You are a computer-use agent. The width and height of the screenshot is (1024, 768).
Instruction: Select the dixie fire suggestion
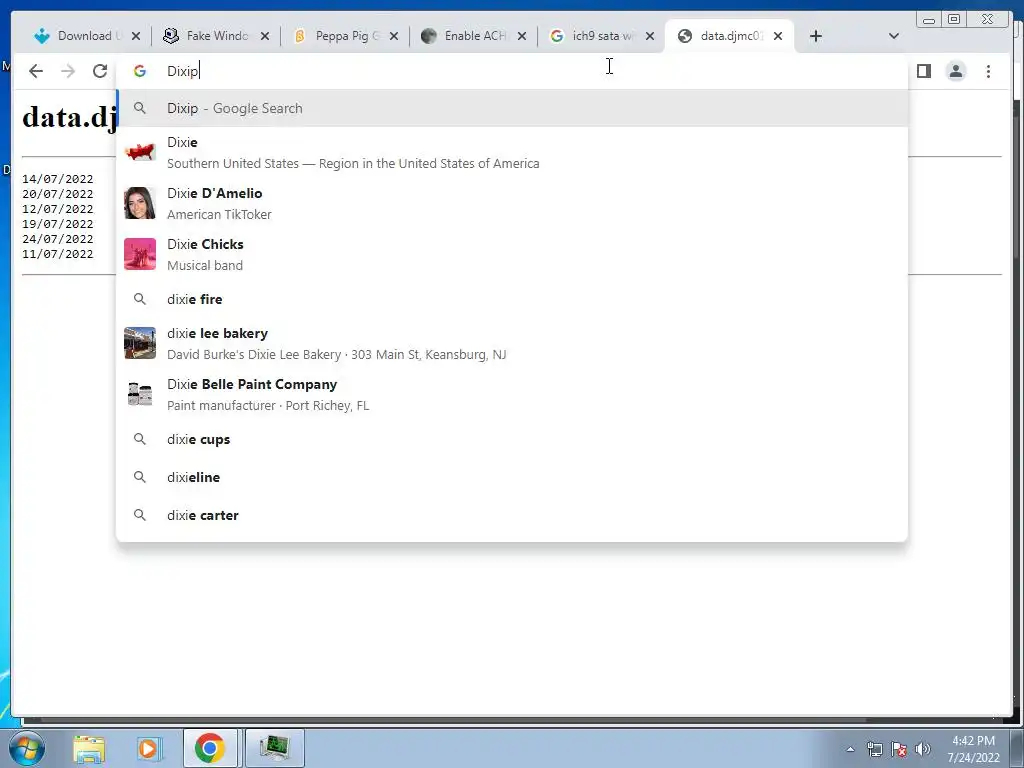[x=512, y=299]
